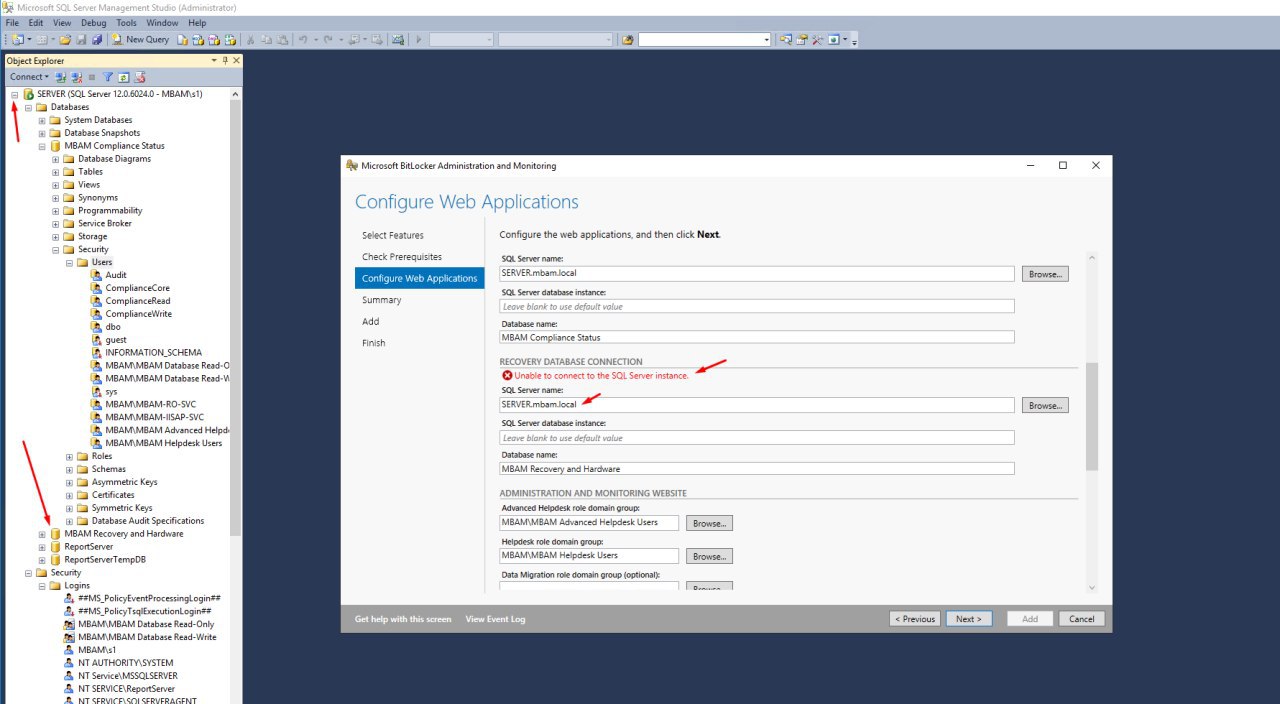Click the Refresh icon in Object Explorer

click(123, 76)
